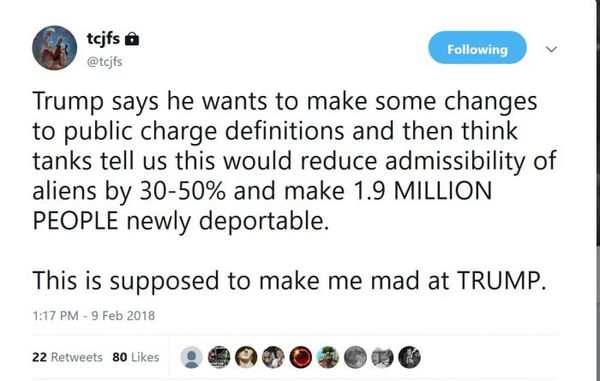Viewport: 600px width, 381px height.
Task: View the 22 Retweets list
Action: coord(67,357)
